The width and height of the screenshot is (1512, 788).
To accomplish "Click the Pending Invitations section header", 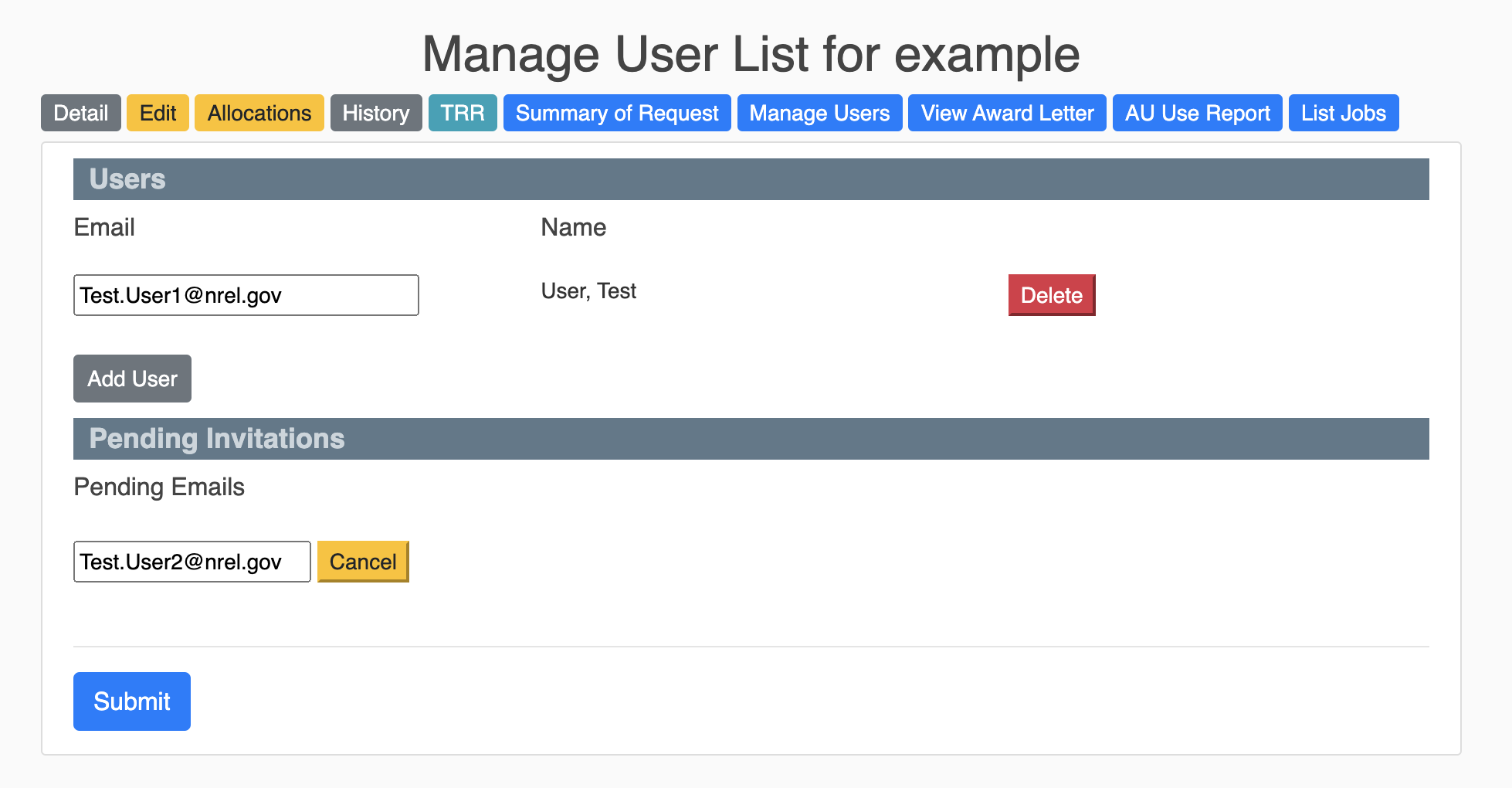I will tap(216, 438).
